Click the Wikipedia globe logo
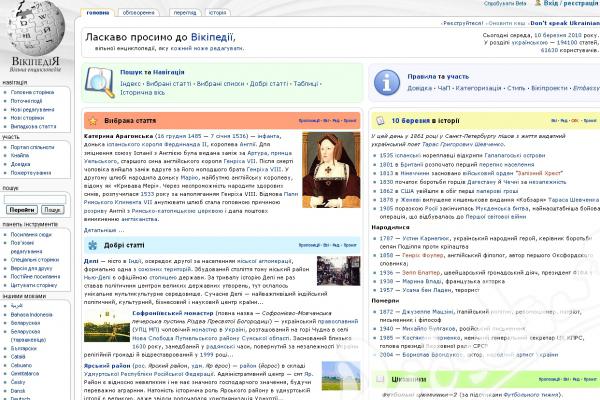The width and height of the screenshot is (600, 400). (x=36, y=29)
